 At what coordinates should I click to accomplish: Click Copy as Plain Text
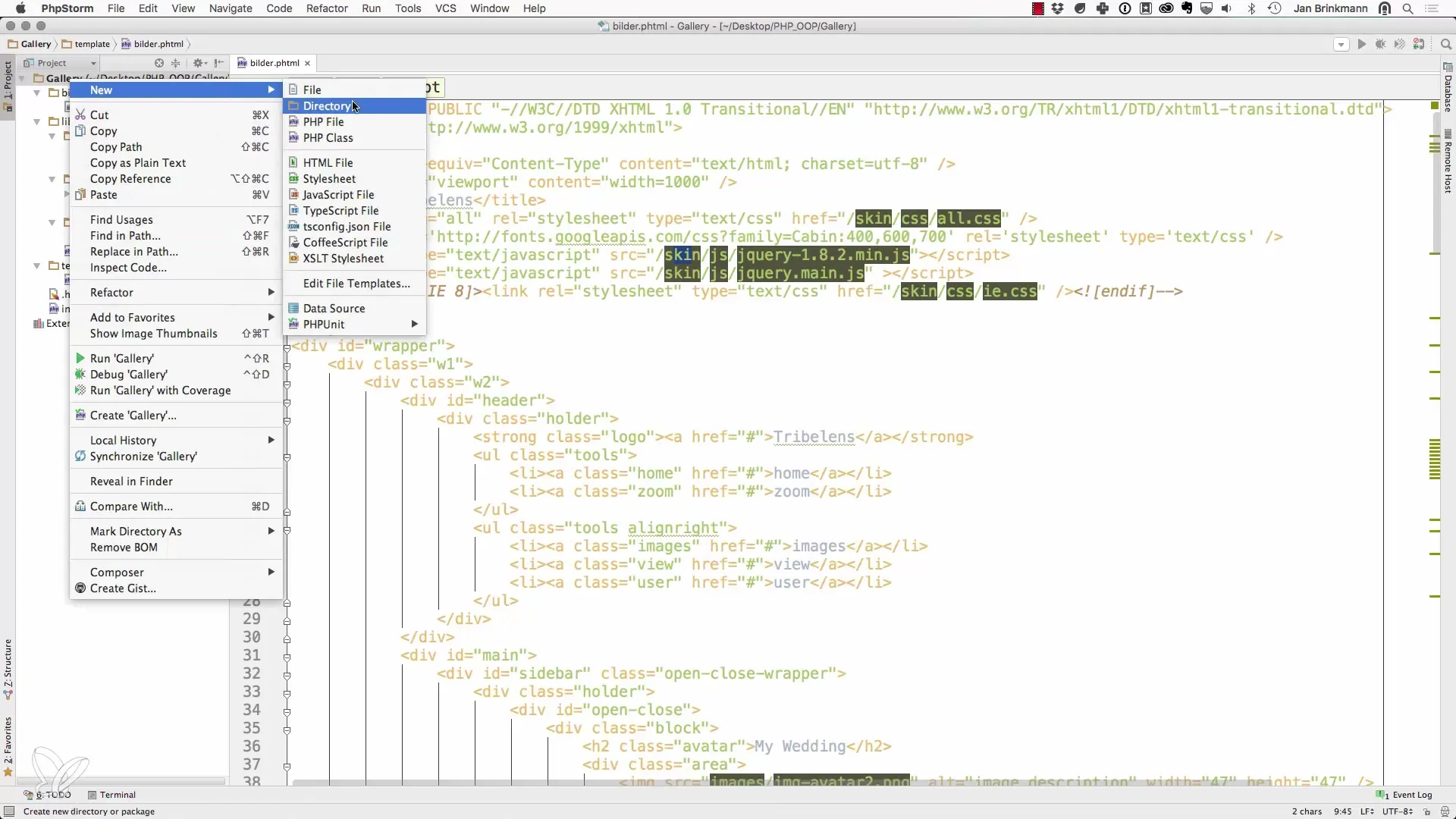click(176, 163)
